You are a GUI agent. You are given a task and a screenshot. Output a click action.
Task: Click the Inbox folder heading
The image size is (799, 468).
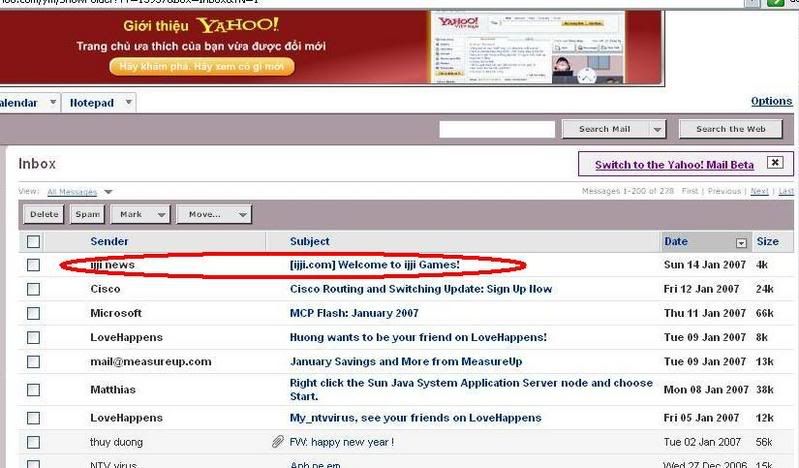pyautogui.click(x=37, y=164)
